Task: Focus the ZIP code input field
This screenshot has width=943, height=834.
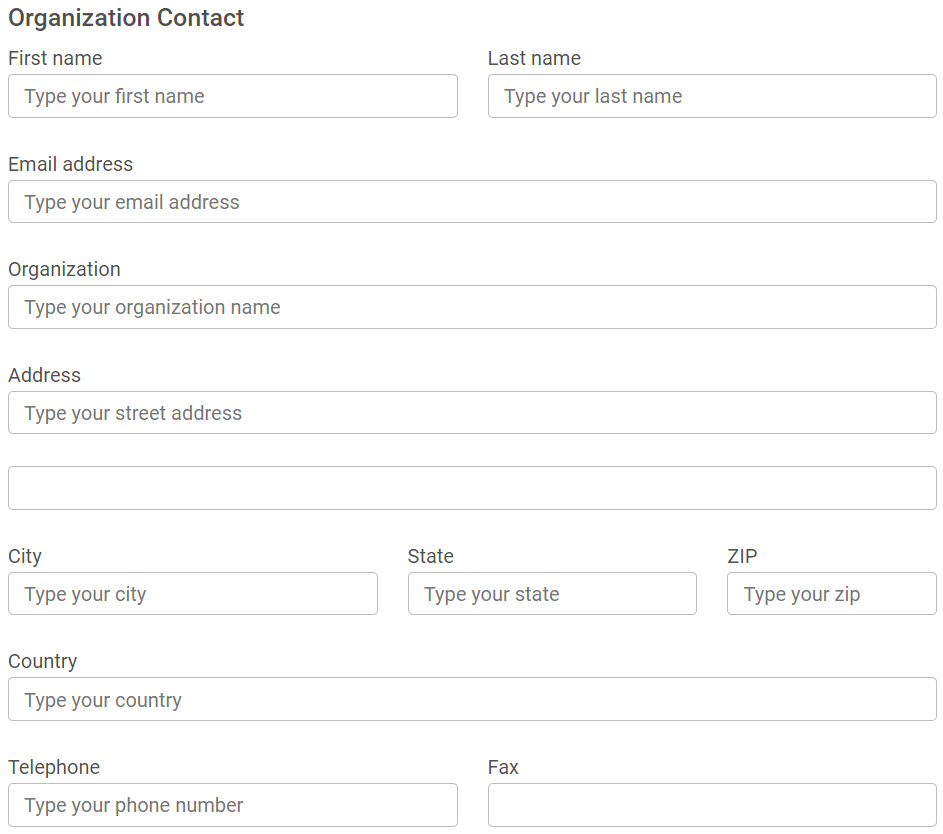Action: coord(831,594)
